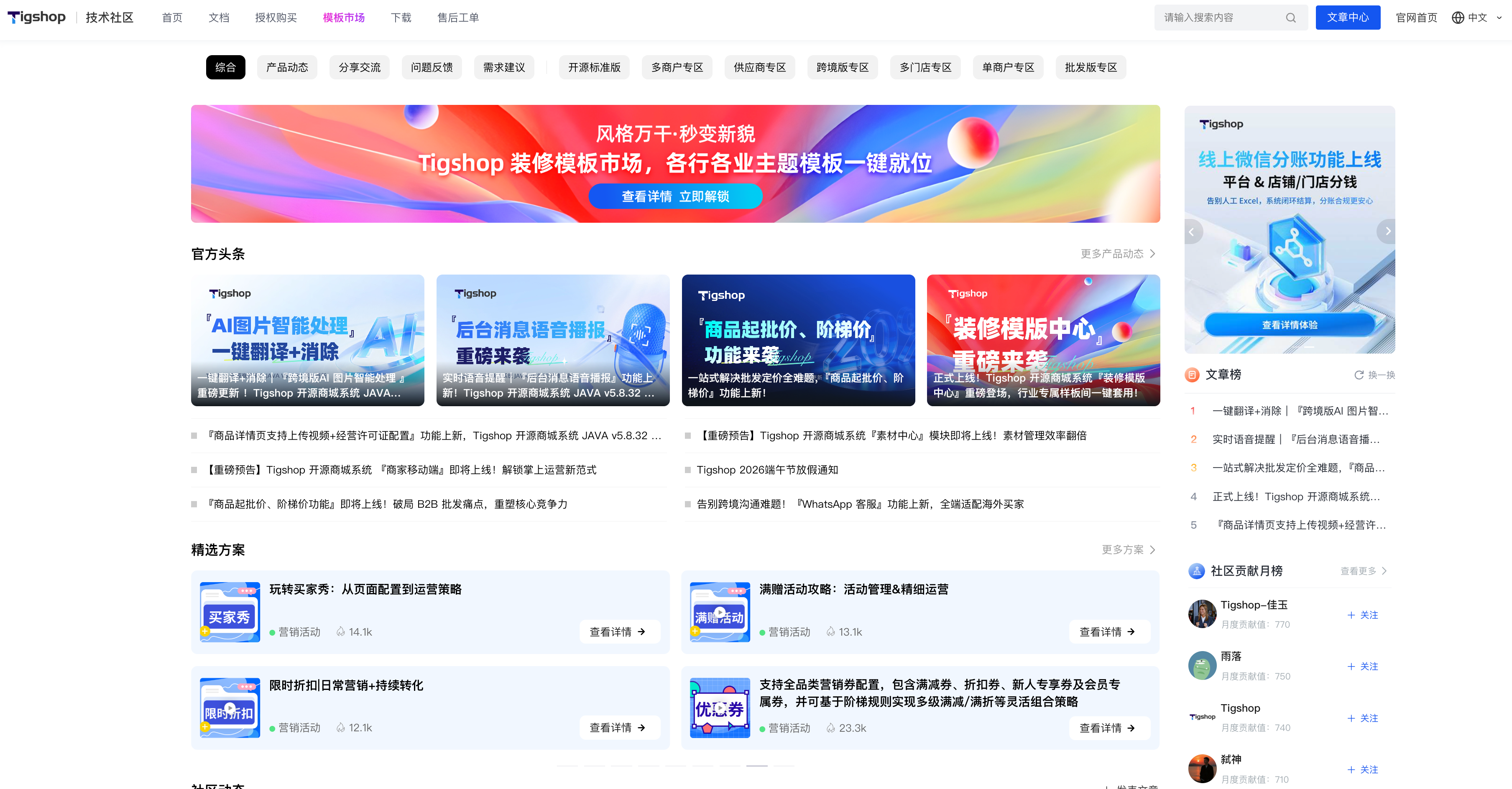This screenshot has width=1512, height=789.
Task: Select the 分享交流 category tab
Action: [x=359, y=67]
